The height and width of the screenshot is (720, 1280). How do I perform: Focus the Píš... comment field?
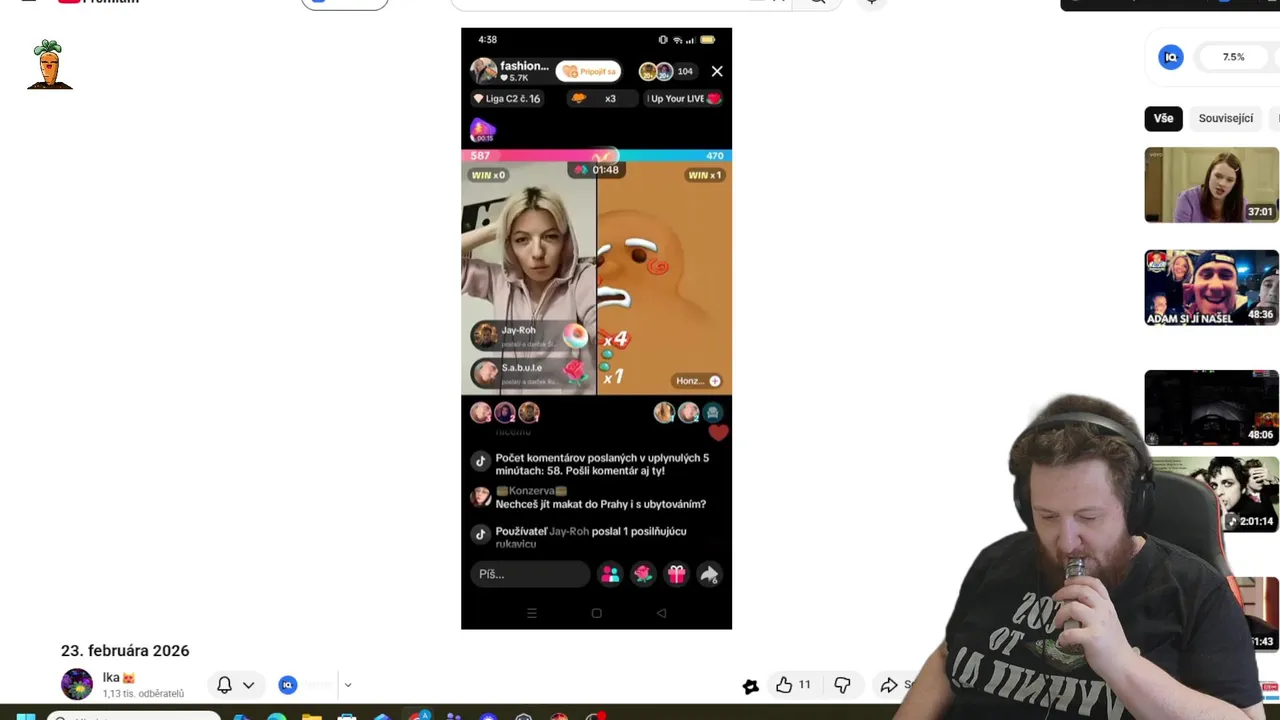pyautogui.click(x=530, y=574)
